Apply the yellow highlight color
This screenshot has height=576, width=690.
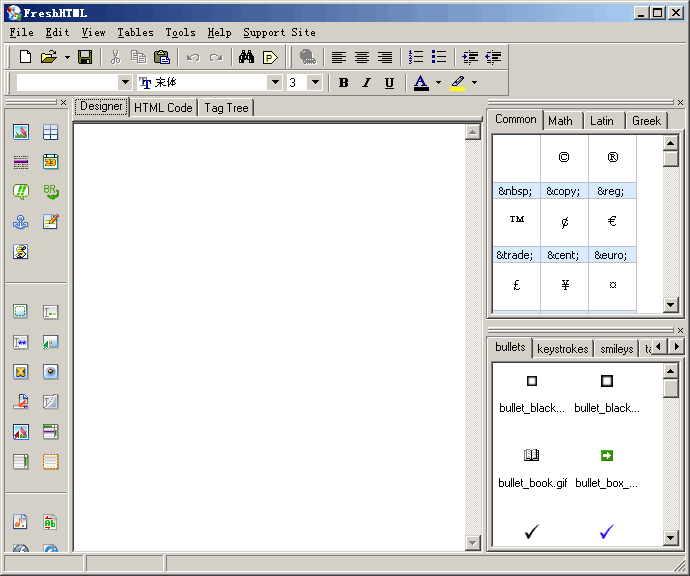pyautogui.click(x=458, y=83)
